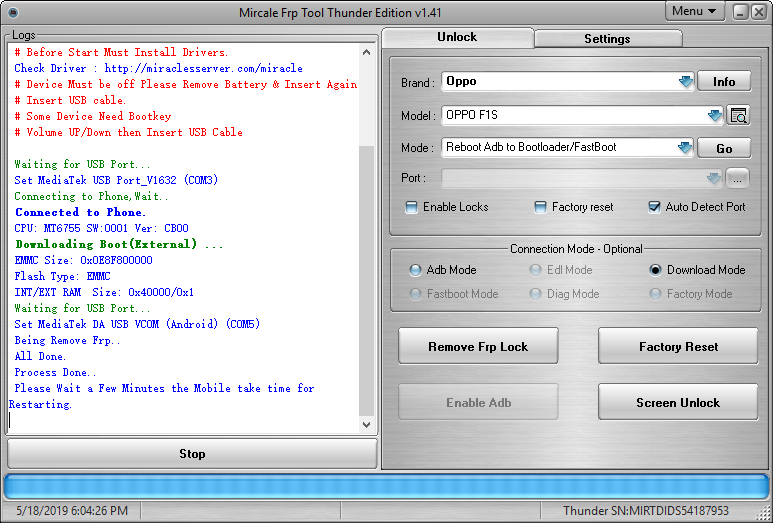Viewport: 773px width, 523px height.
Task: Toggle the Factory reset checkbox
Action: (x=540, y=207)
